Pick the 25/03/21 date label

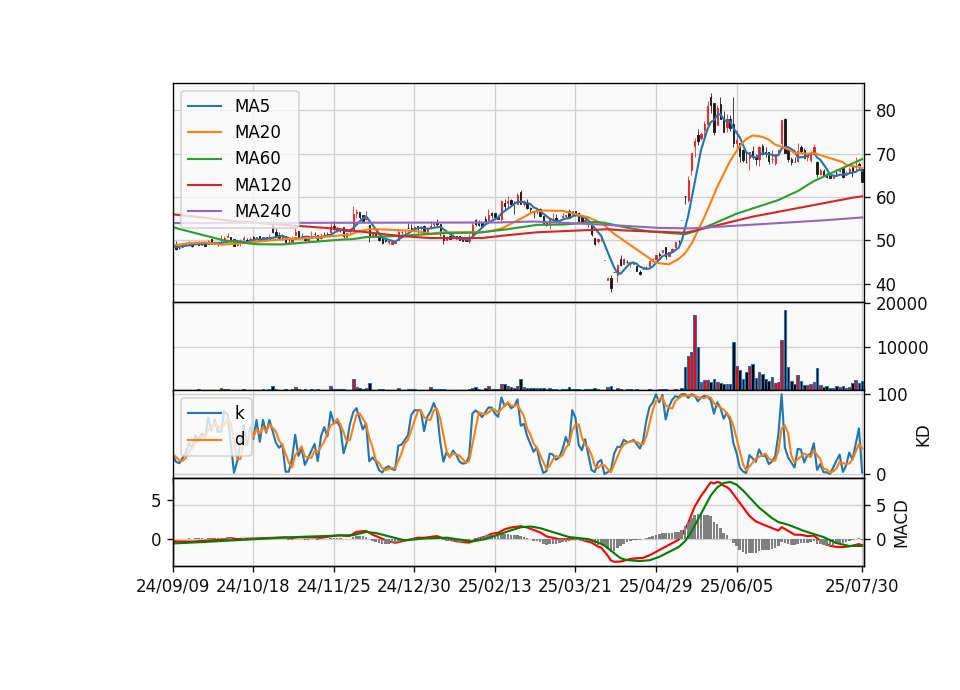point(575,586)
